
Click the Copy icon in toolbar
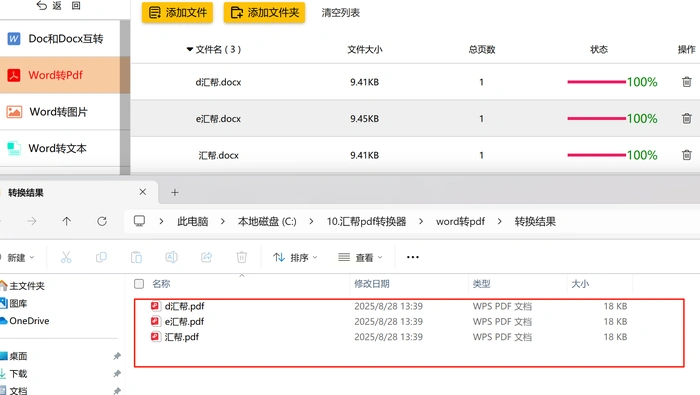pyautogui.click(x=101, y=257)
